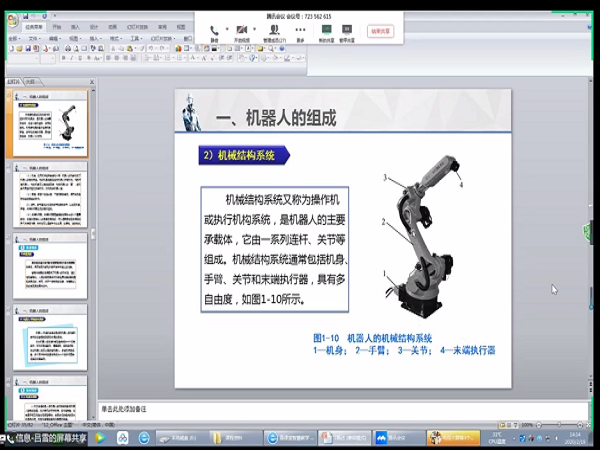Click the slide title 一、机器人的组成
The height and width of the screenshot is (450, 600).
[x=276, y=117]
